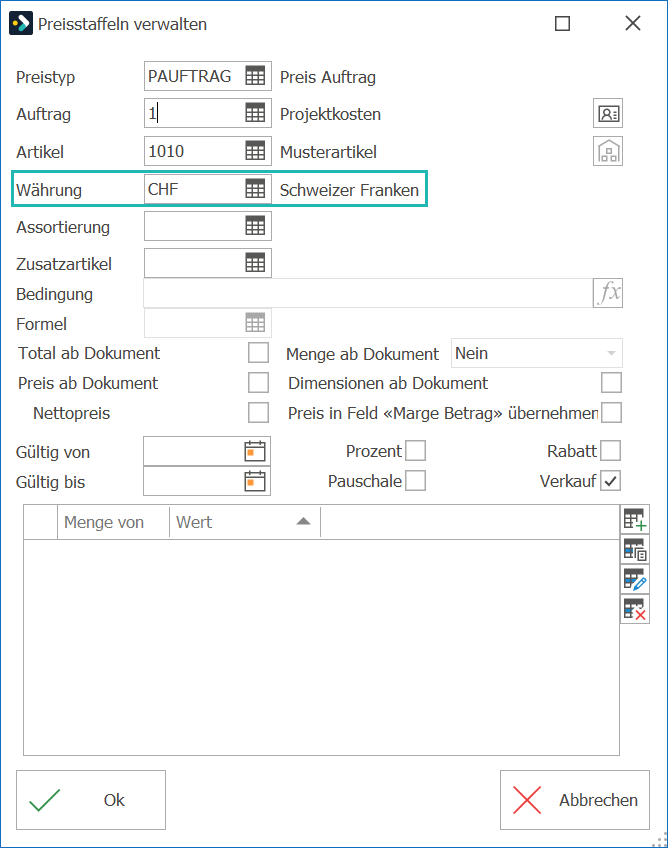Open calendar picker for Gültig bis

tap(255, 481)
